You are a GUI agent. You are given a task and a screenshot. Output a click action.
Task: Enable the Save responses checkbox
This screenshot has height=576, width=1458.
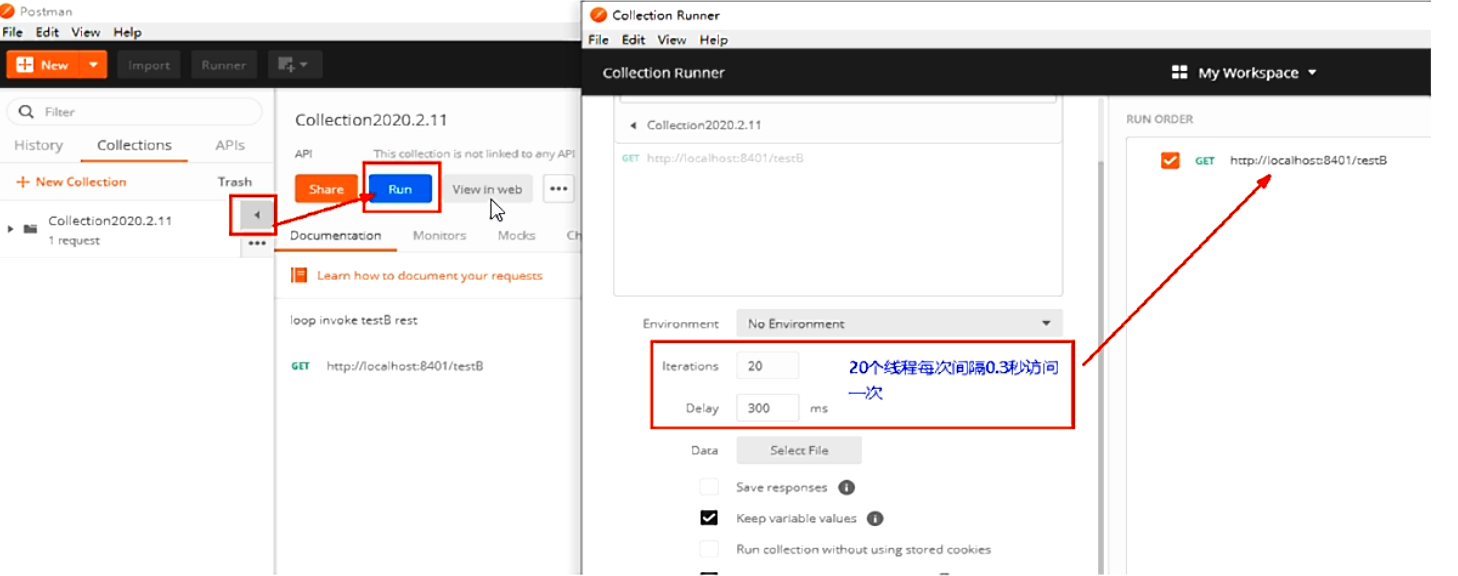point(709,487)
